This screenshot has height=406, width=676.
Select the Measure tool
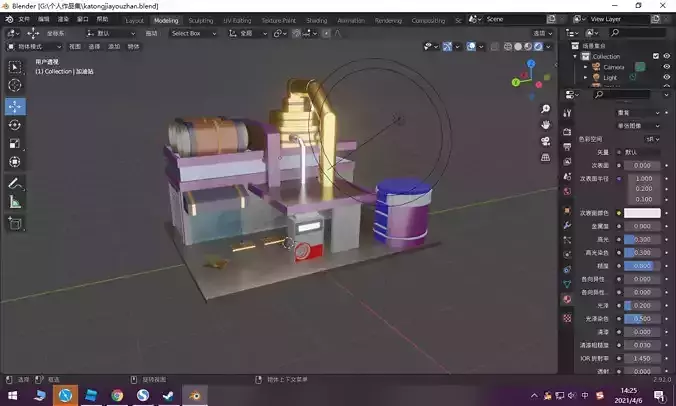[x=15, y=202]
